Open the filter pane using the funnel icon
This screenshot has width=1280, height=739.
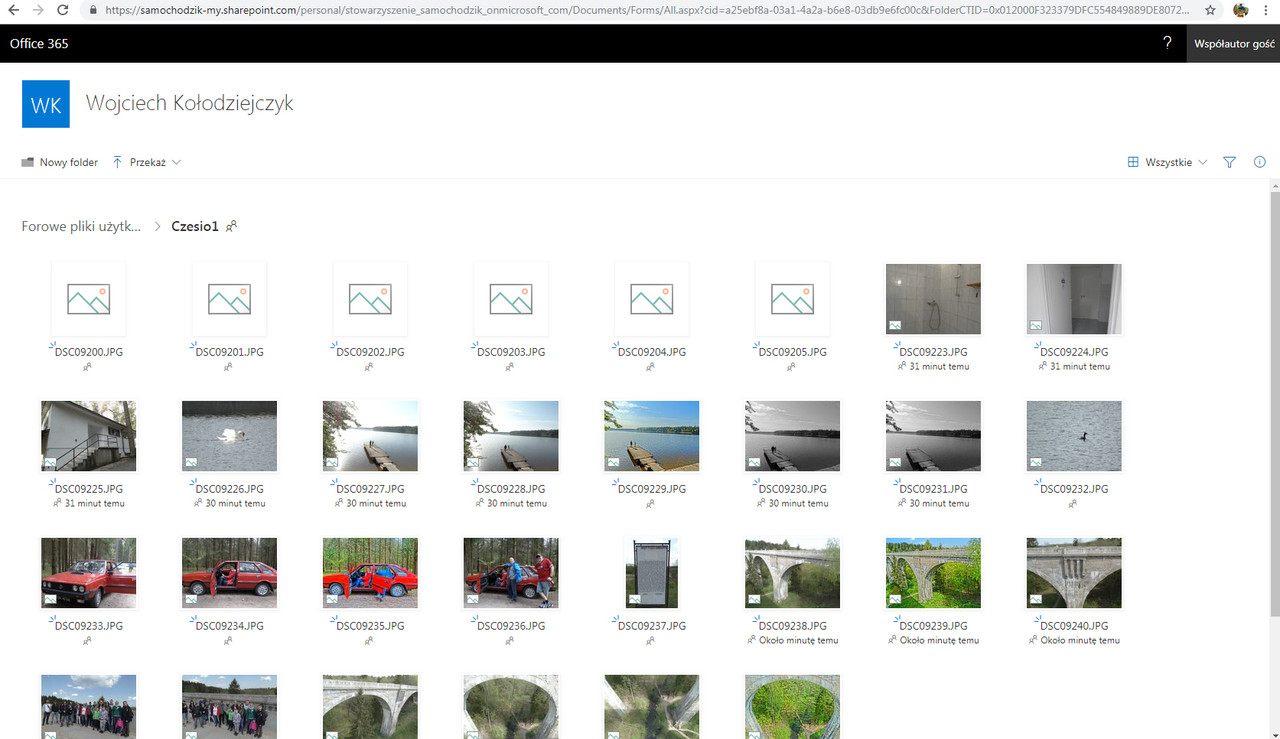coord(1229,161)
